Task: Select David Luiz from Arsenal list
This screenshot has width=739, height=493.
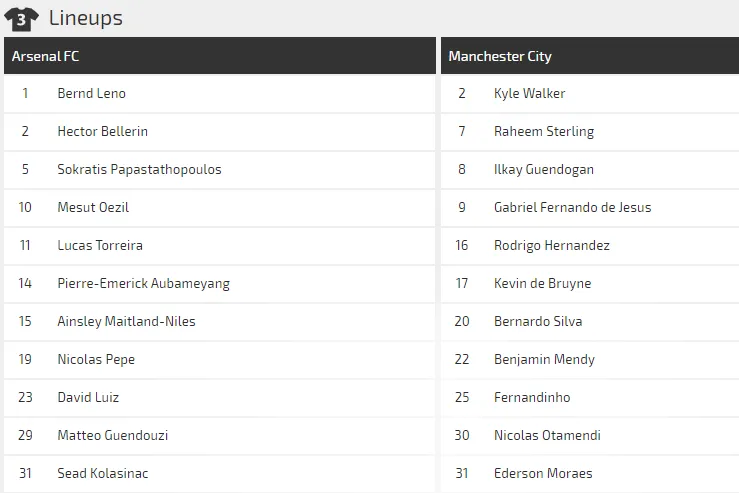Action: [x=88, y=397]
